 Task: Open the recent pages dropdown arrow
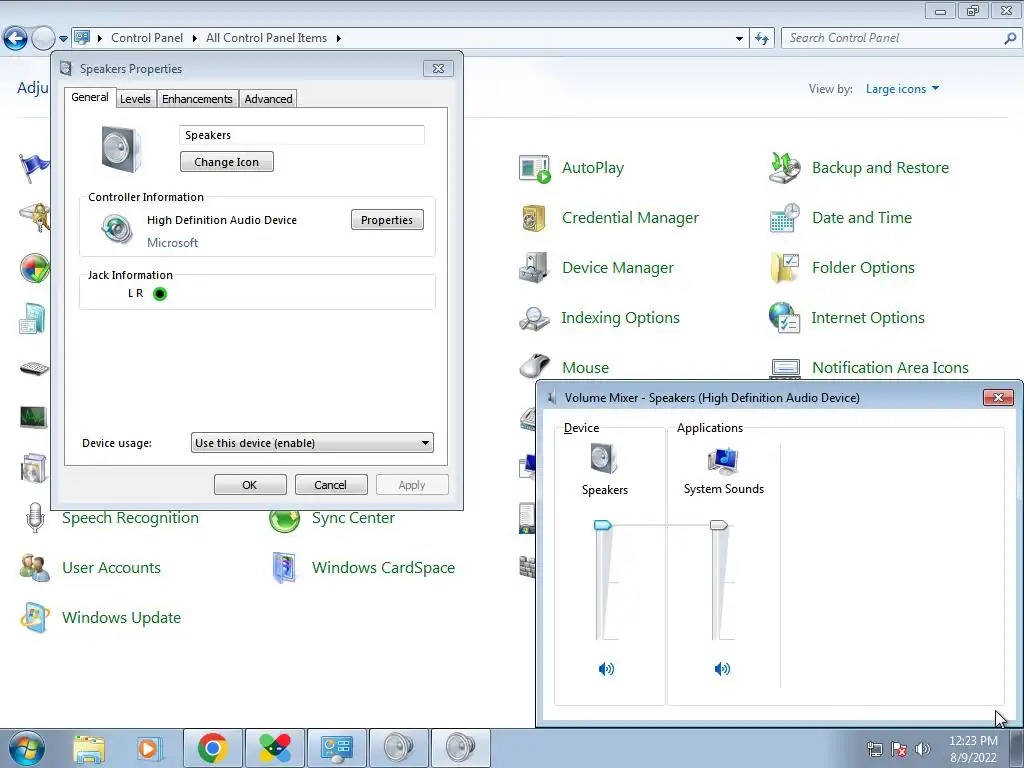63,39
